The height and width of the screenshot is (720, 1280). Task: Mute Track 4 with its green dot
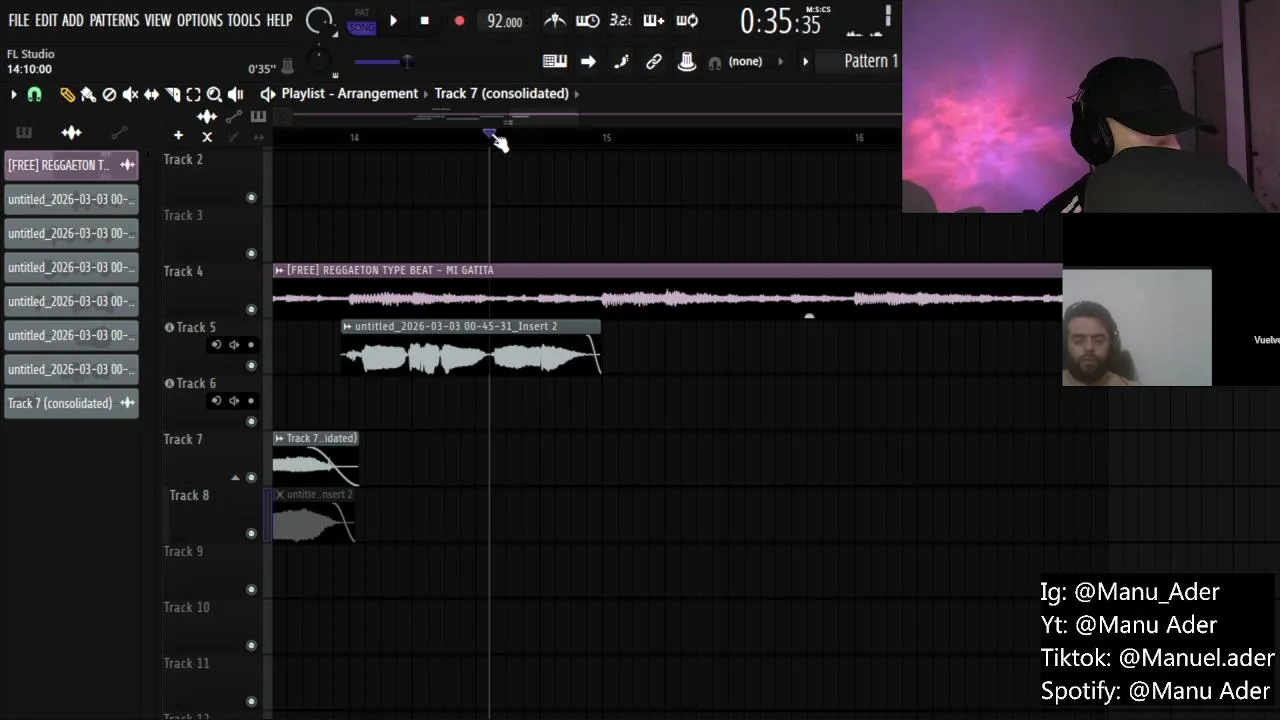tap(251, 310)
